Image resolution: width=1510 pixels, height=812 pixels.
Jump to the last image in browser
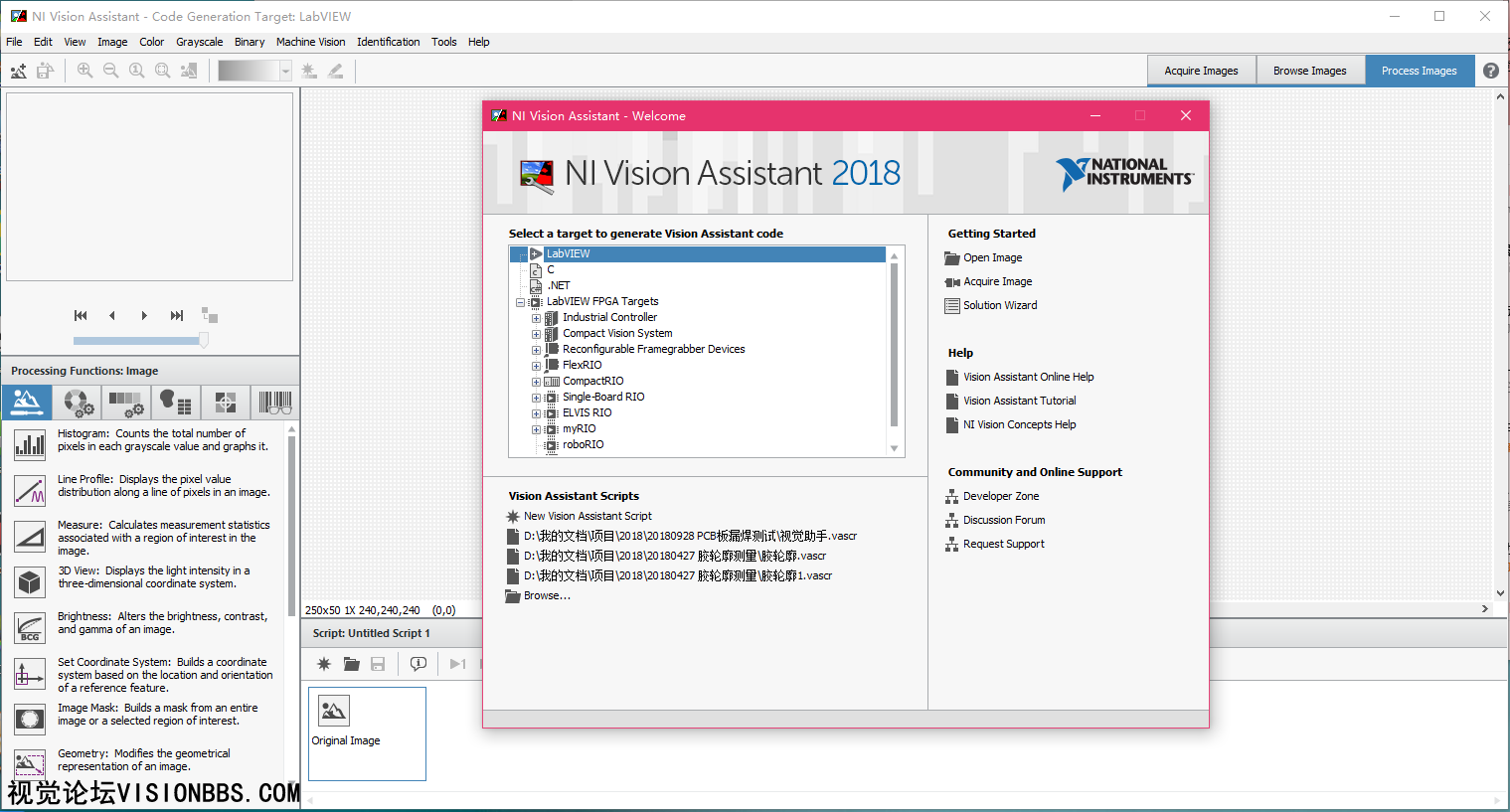[176, 315]
